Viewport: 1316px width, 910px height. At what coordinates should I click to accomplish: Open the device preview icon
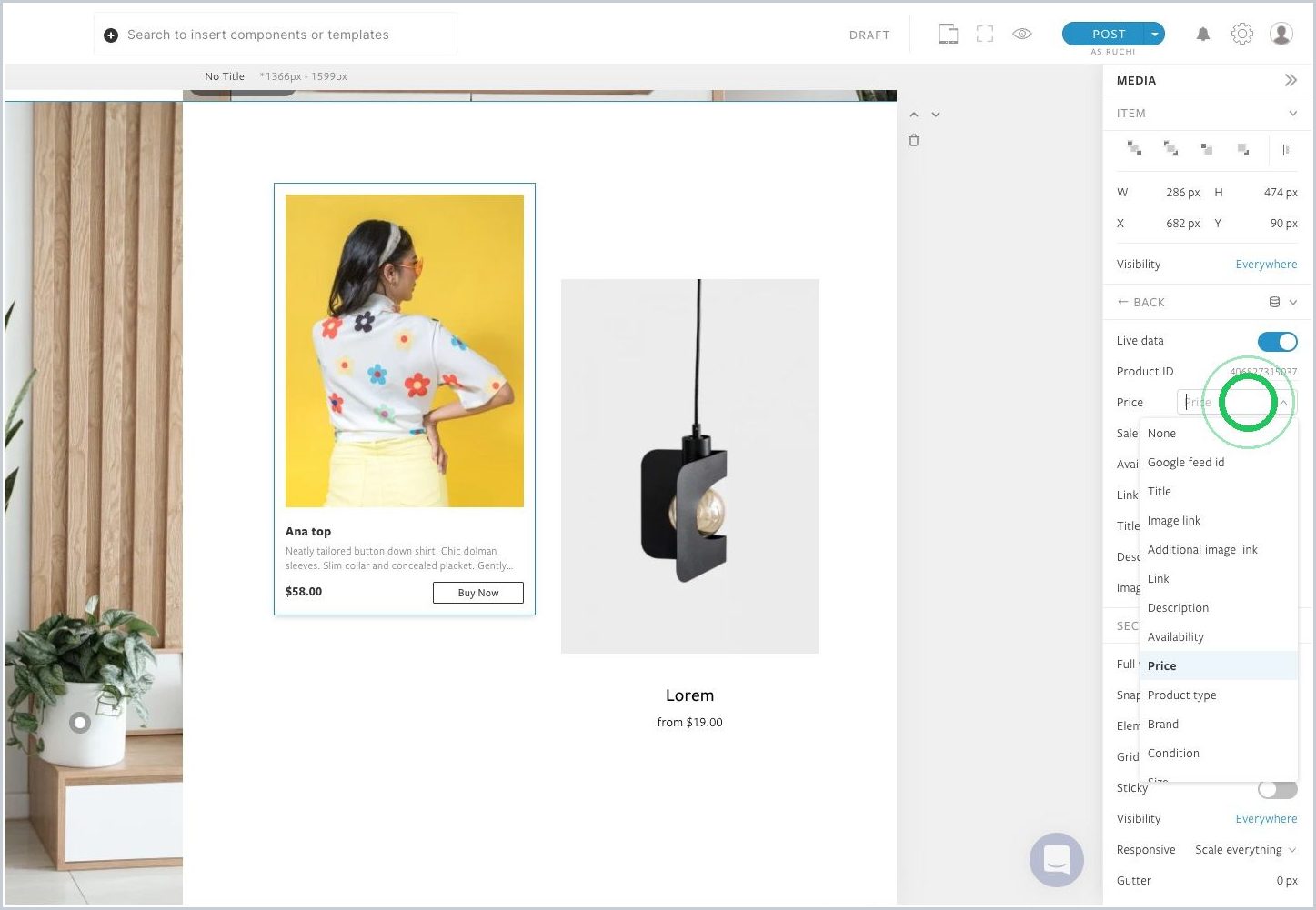point(949,35)
